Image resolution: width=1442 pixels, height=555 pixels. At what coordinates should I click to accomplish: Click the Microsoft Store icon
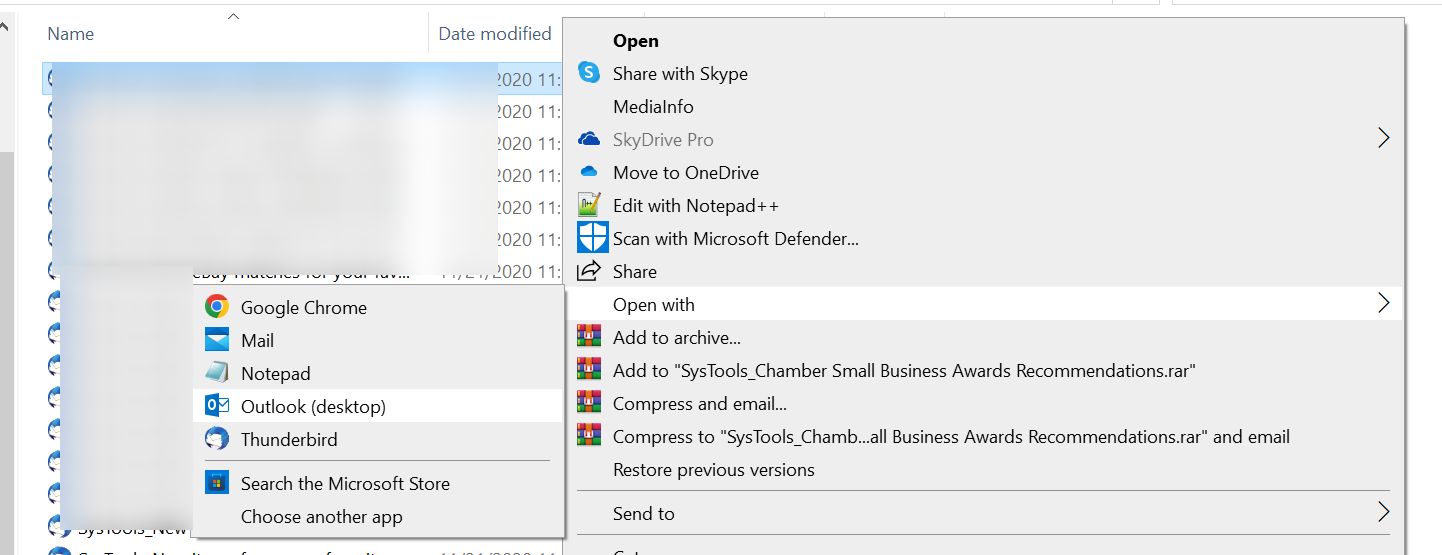pyautogui.click(x=216, y=483)
